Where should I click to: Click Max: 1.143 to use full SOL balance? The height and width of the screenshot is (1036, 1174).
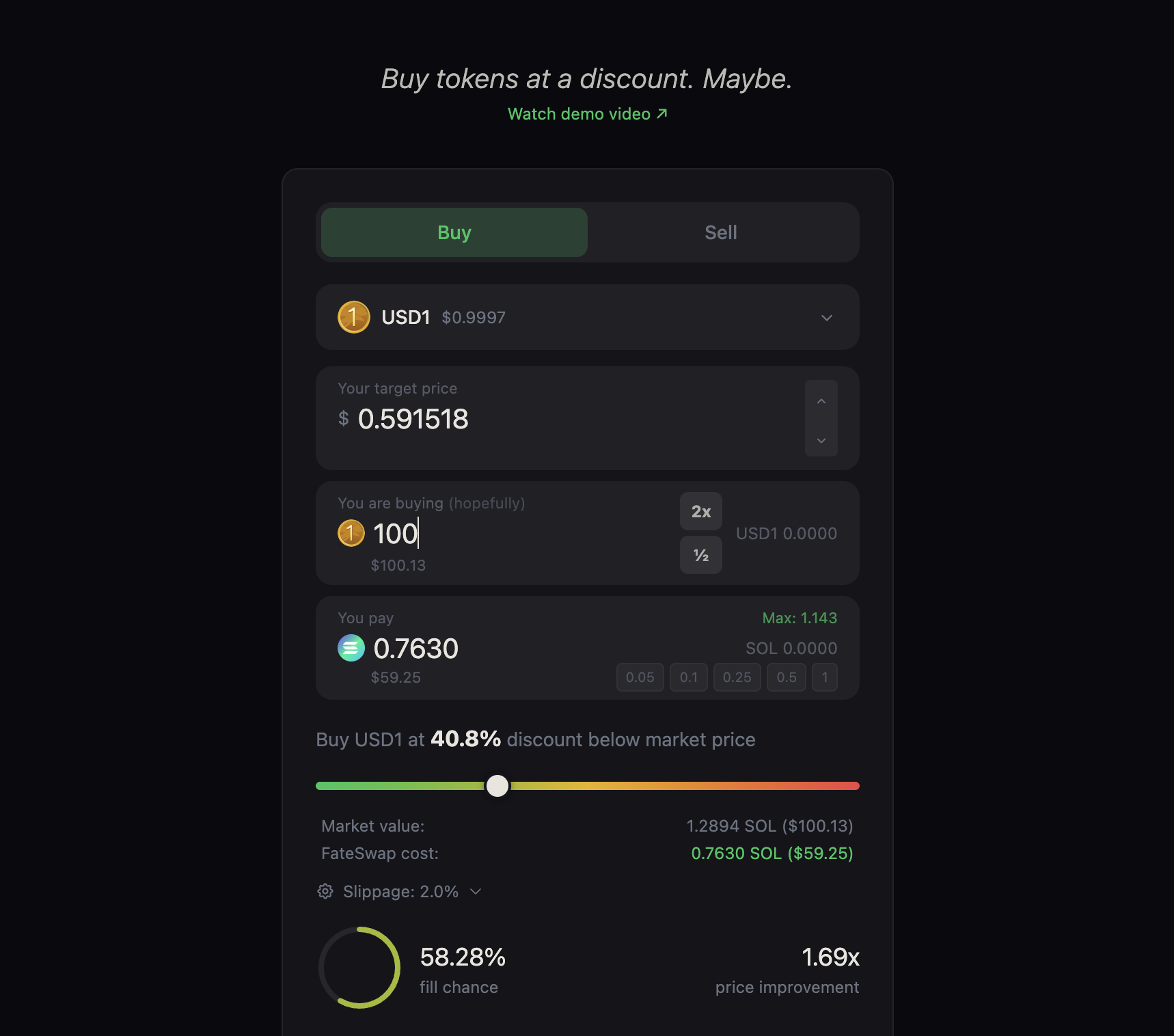point(800,617)
